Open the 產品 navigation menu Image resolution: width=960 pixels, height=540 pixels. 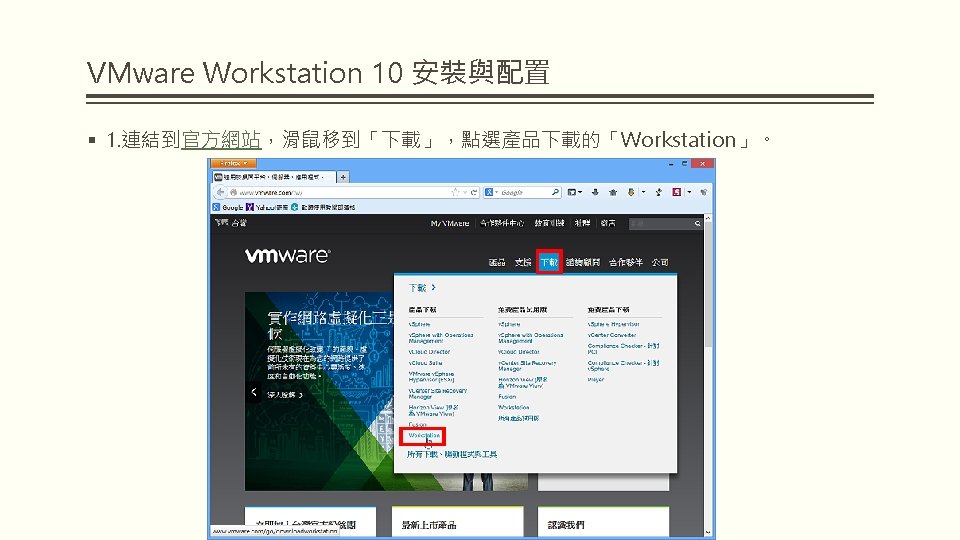tap(497, 262)
